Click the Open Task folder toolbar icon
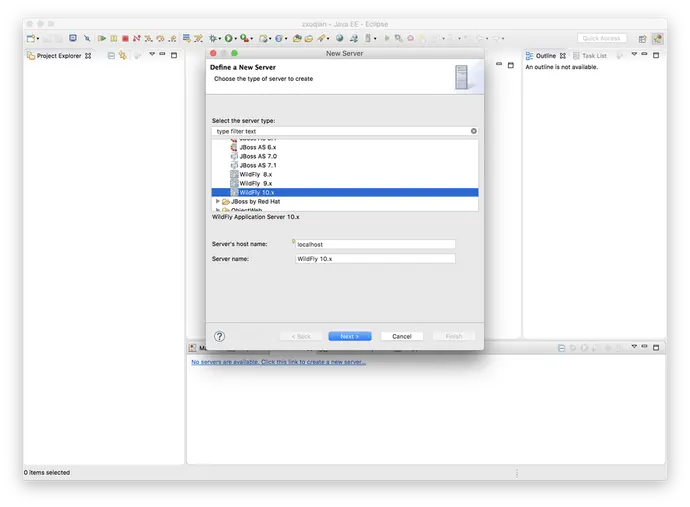Screen dimensions: 690x507 309,38
